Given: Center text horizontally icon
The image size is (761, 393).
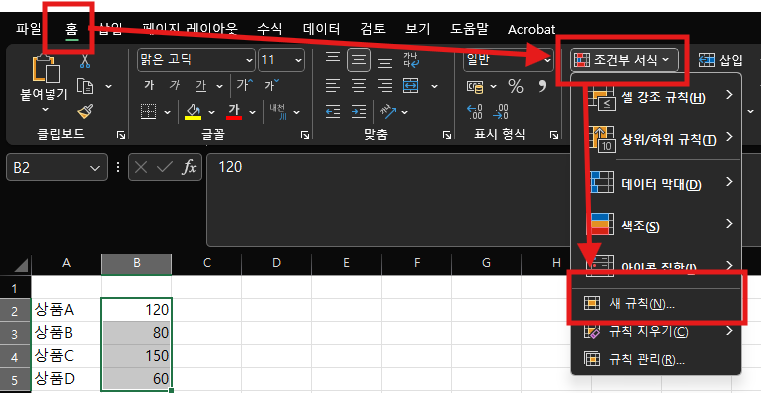Looking at the screenshot, I should click(359, 86).
